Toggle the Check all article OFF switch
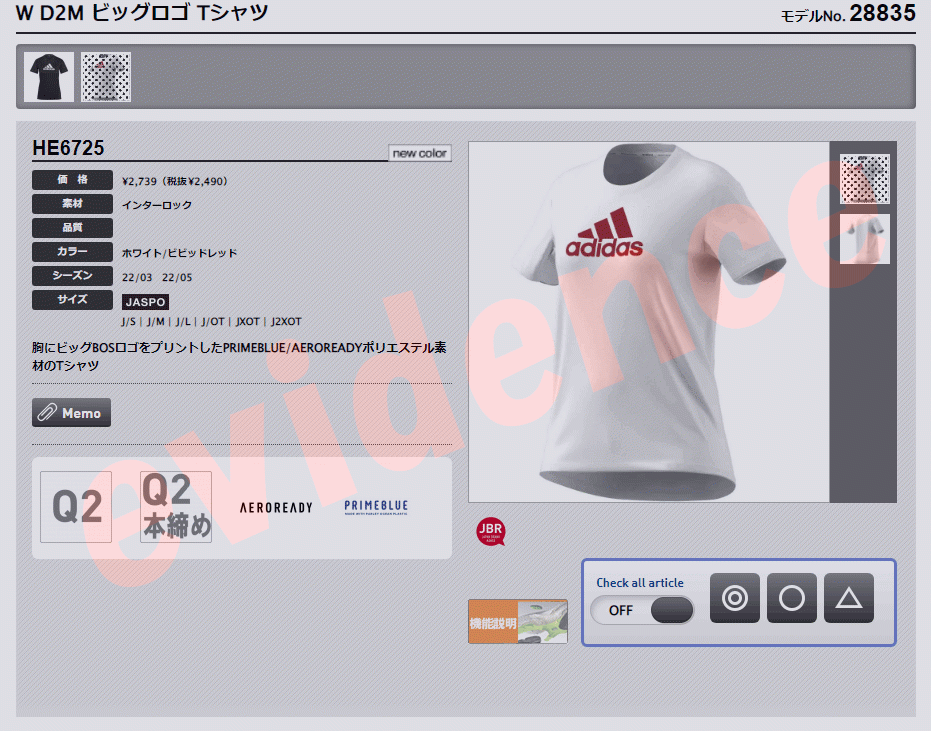The height and width of the screenshot is (731, 931). 642,610
